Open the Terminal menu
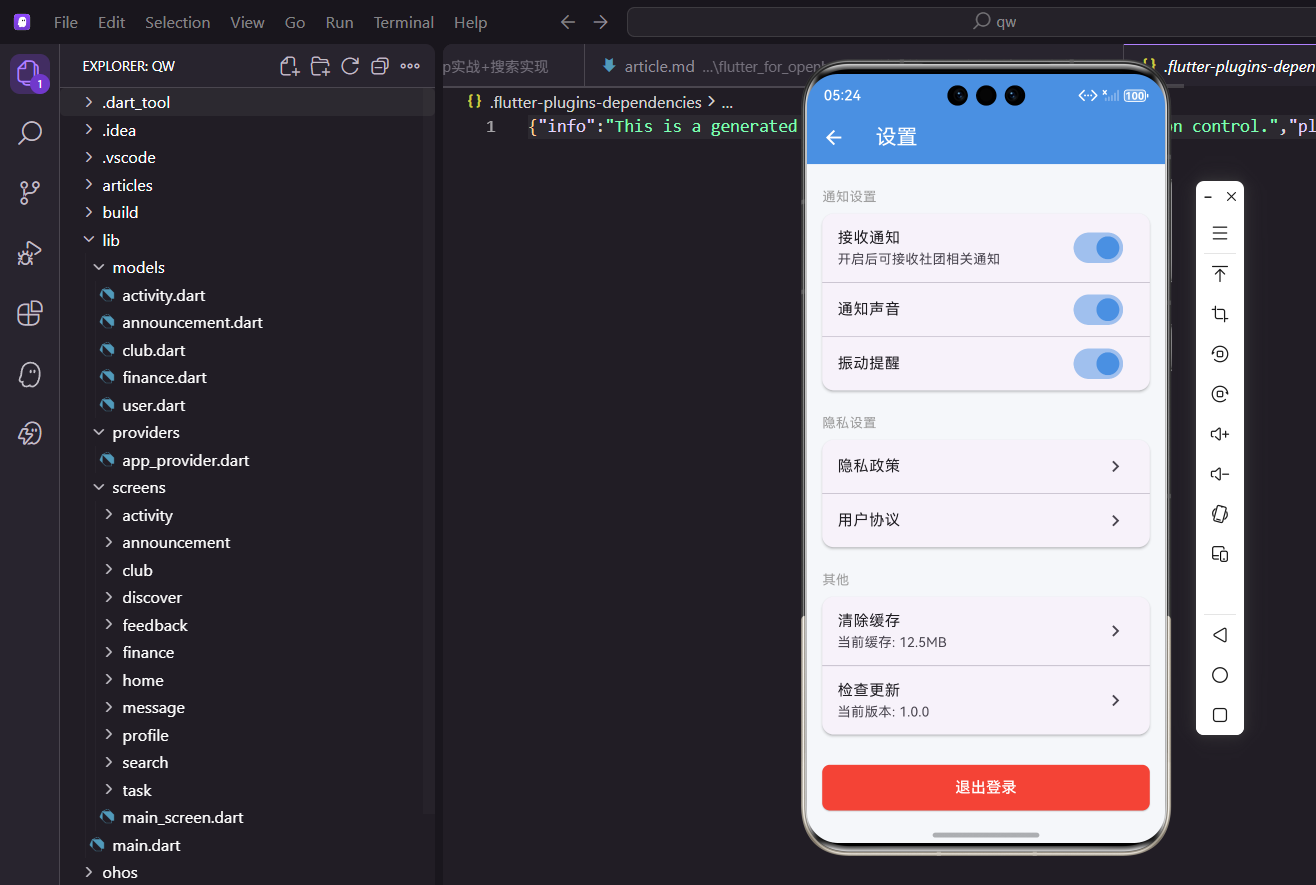 [403, 21]
